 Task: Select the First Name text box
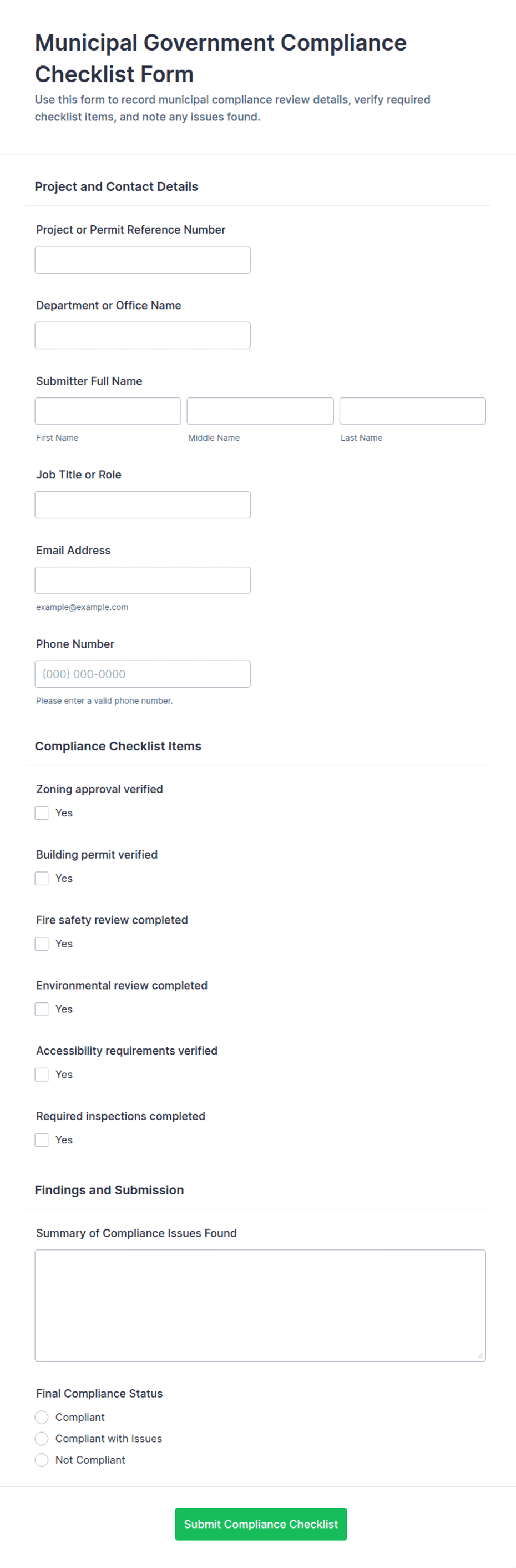108,411
